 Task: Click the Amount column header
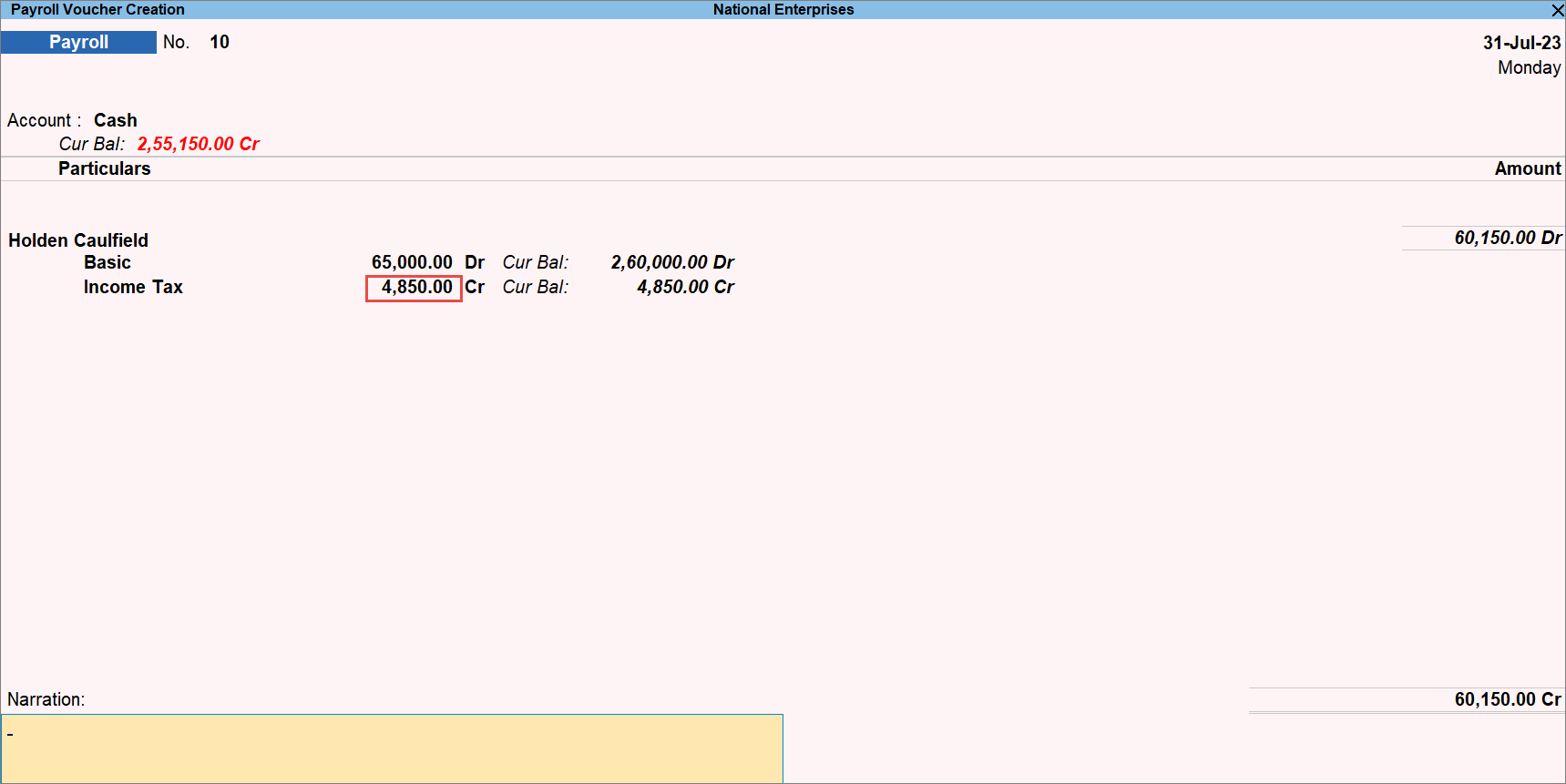point(1528,168)
